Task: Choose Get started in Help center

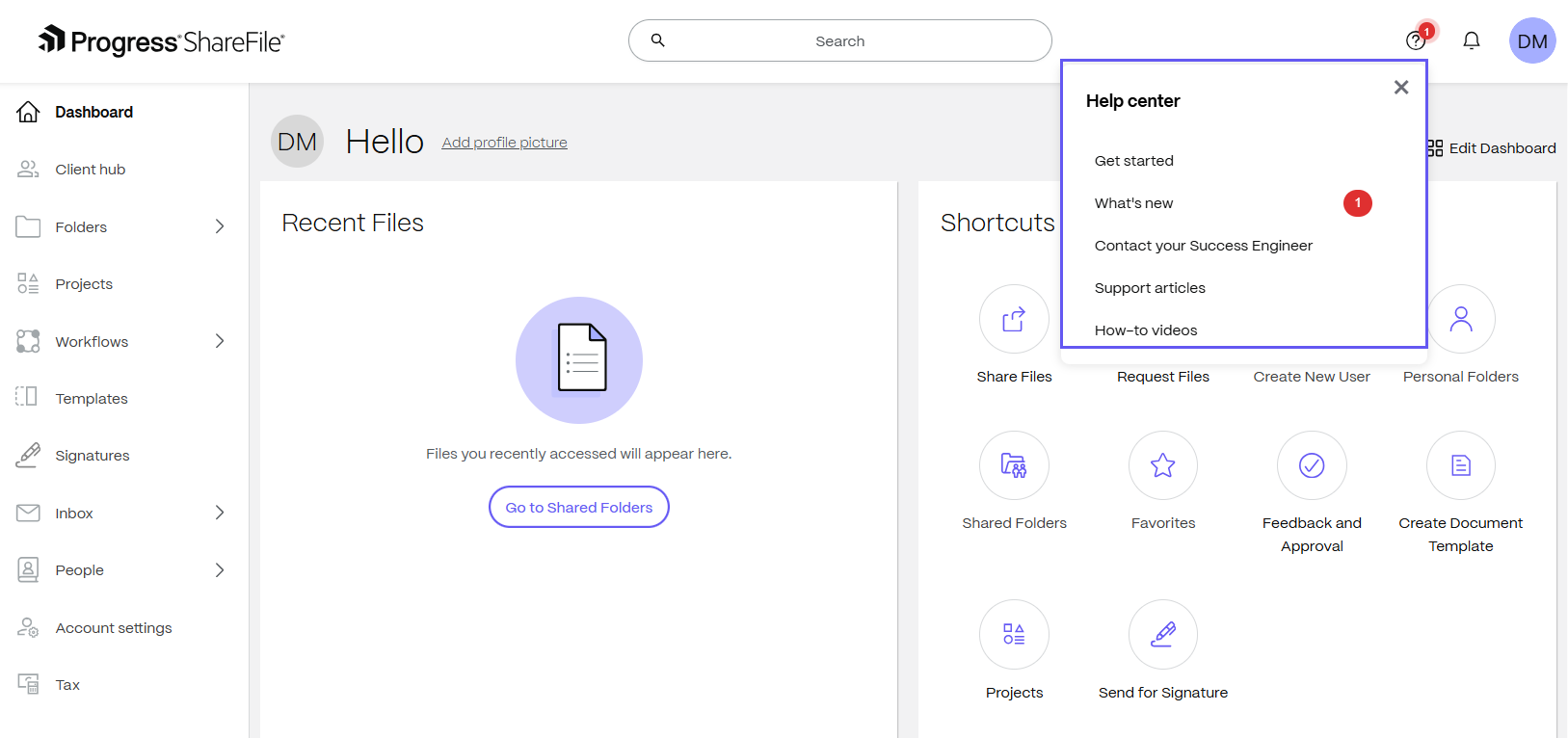Action: coord(1134,161)
